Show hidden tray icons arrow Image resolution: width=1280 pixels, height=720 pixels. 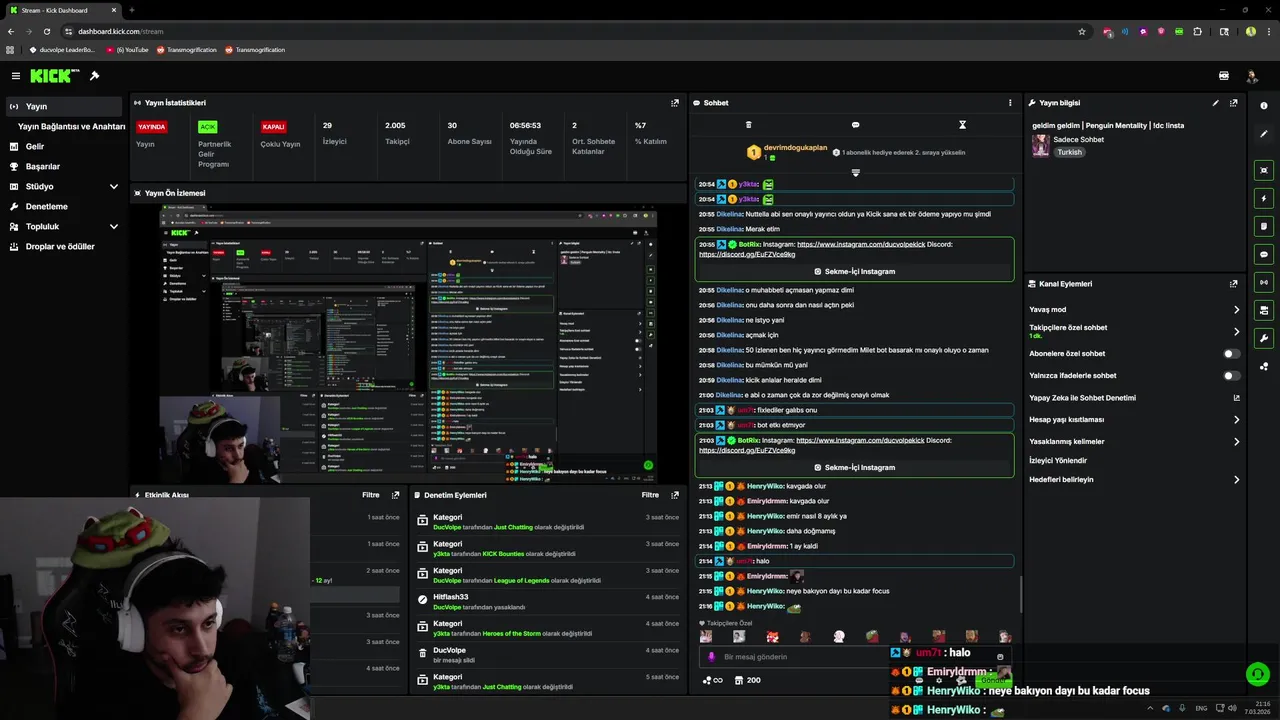(x=1150, y=708)
